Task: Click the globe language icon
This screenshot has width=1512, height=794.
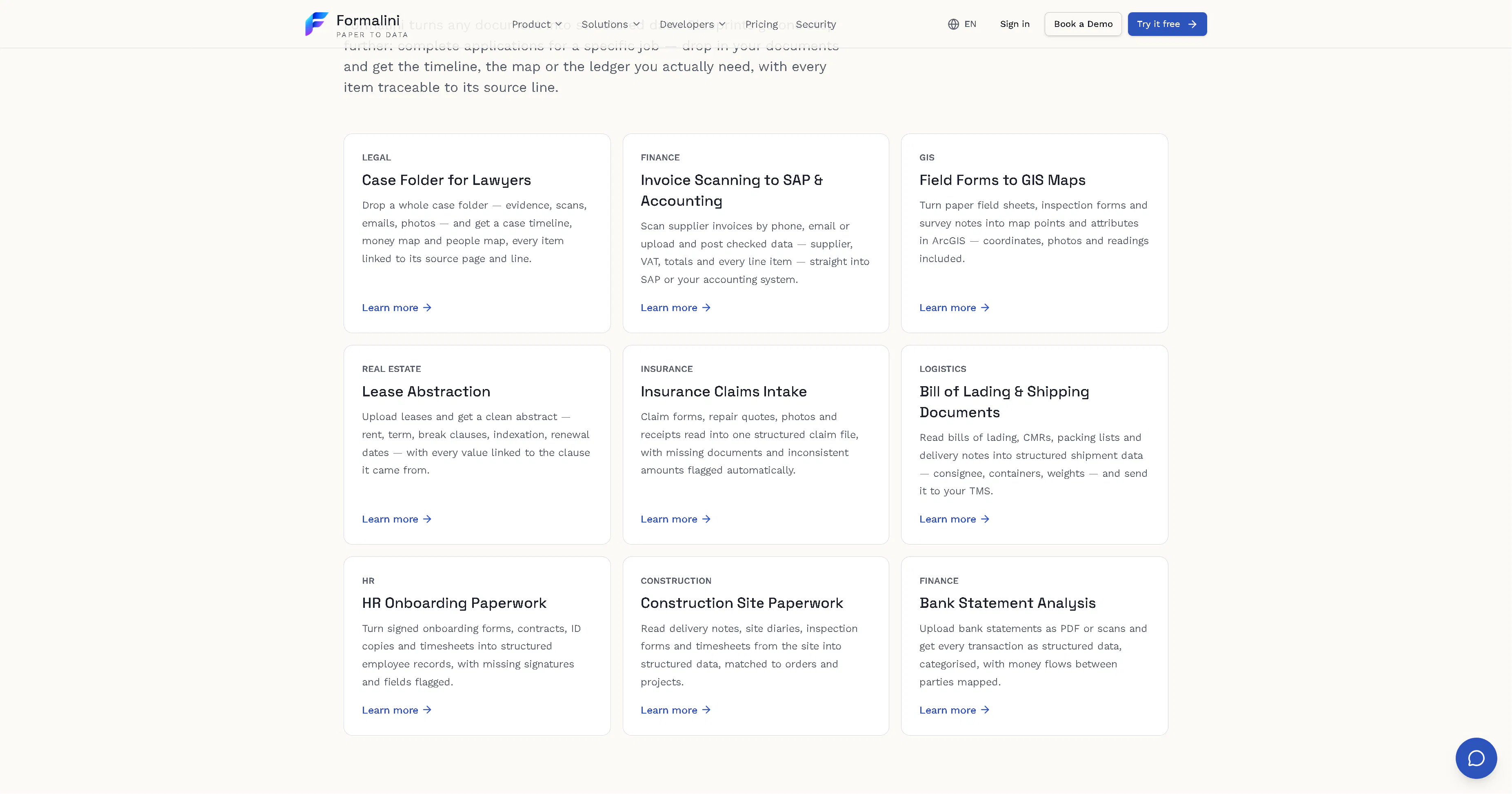Action: click(x=953, y=24)
